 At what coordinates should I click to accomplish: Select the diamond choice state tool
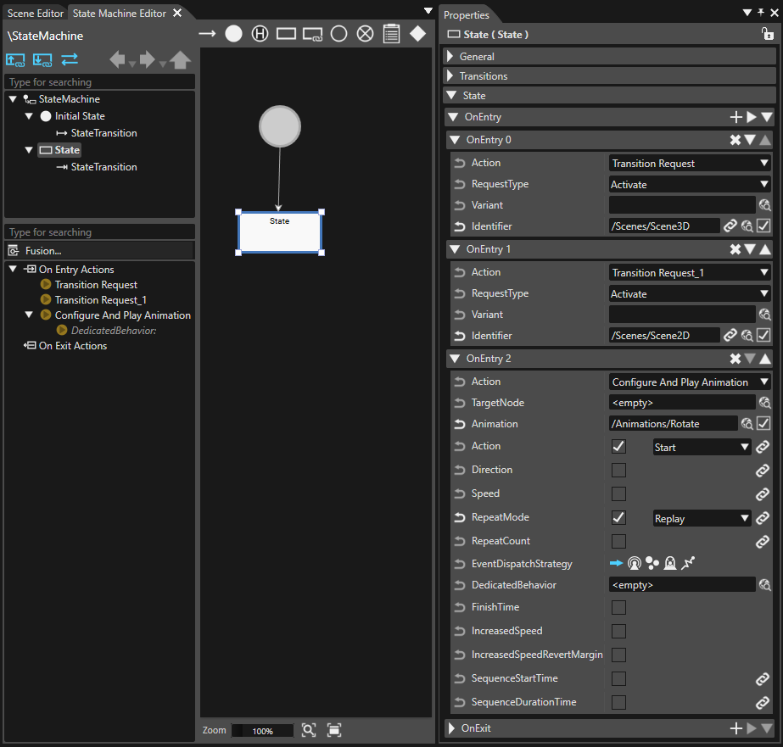pyautogui.click(x=418, y=34)
